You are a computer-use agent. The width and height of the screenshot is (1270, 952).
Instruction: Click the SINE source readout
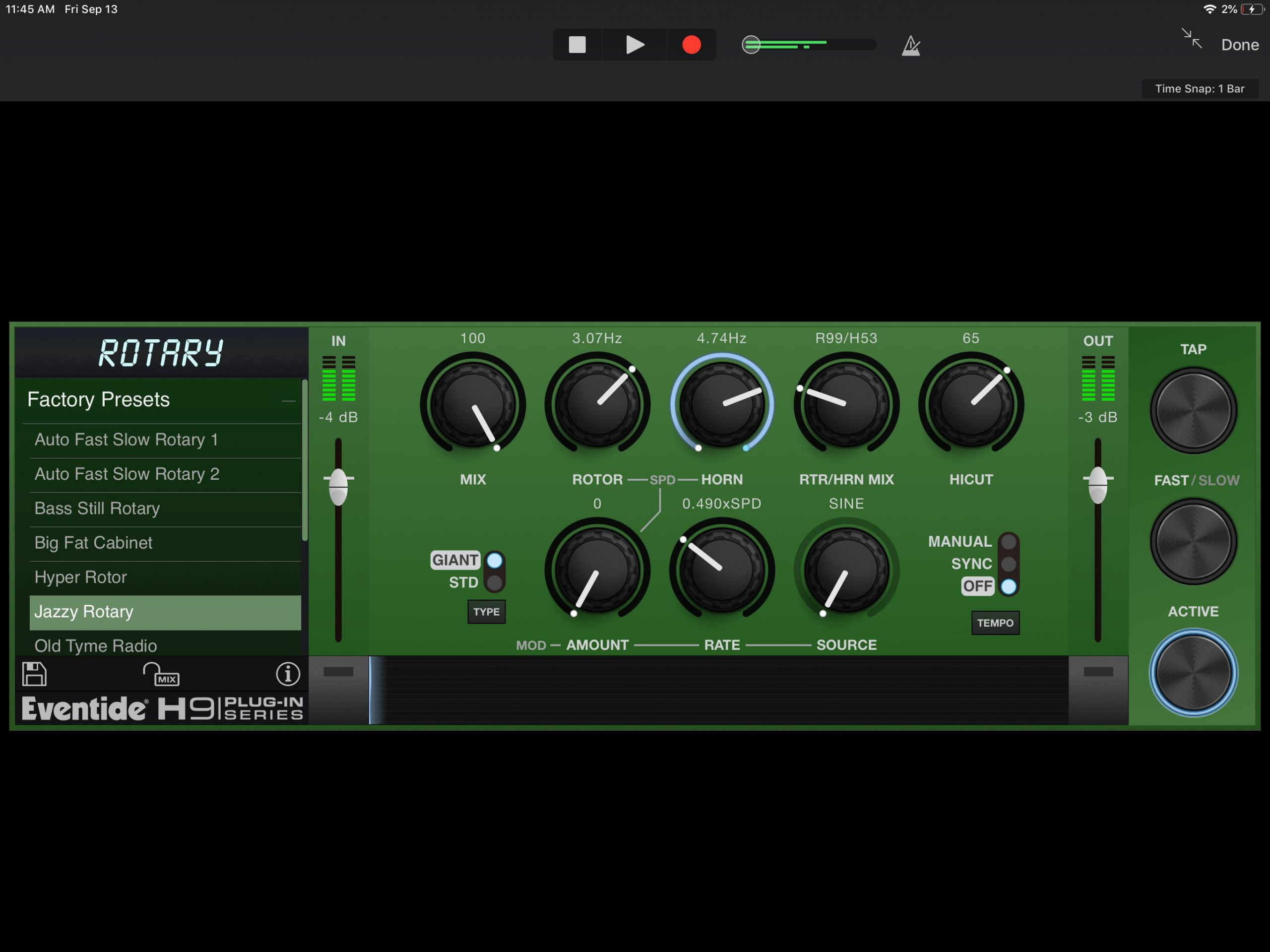click(846, 504)
